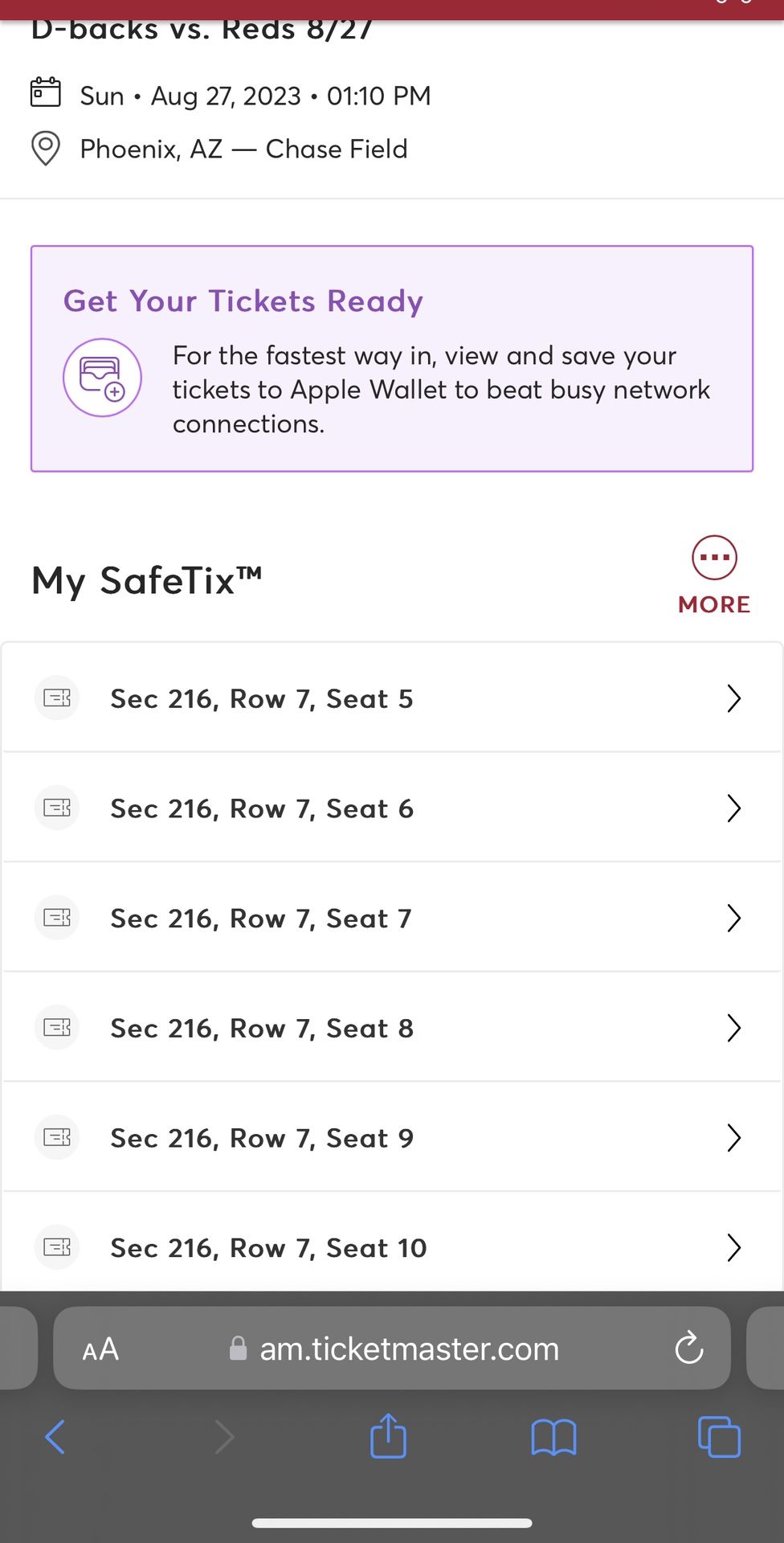Go back to the previous page
784x1543 pixels.
tap(55, 1437)
